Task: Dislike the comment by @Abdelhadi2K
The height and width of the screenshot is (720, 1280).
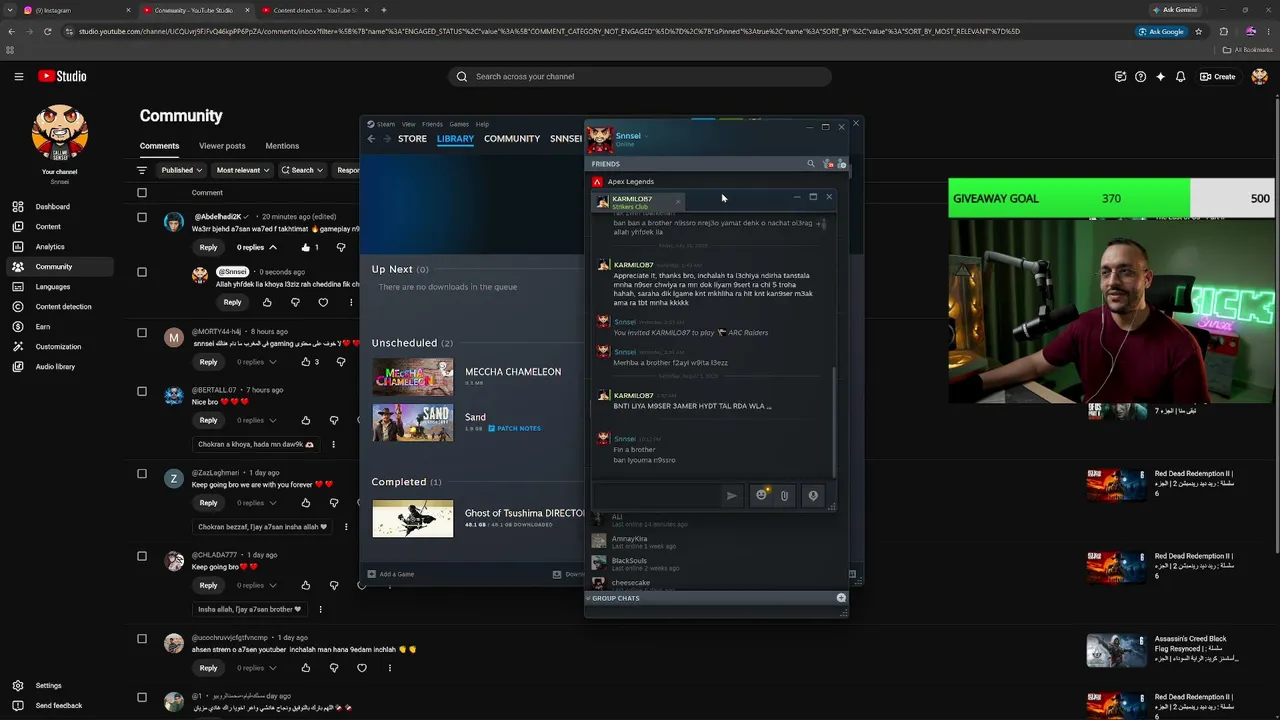Action: (341, 247)
